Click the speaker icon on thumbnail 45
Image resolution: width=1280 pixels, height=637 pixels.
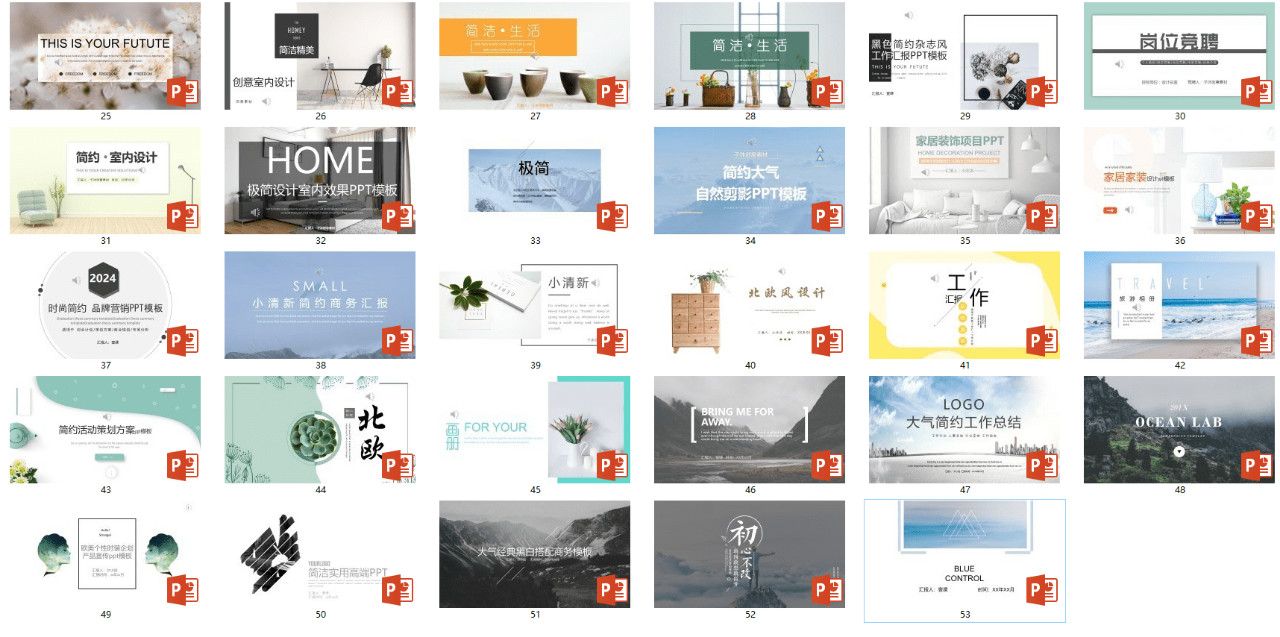[454, 414]
